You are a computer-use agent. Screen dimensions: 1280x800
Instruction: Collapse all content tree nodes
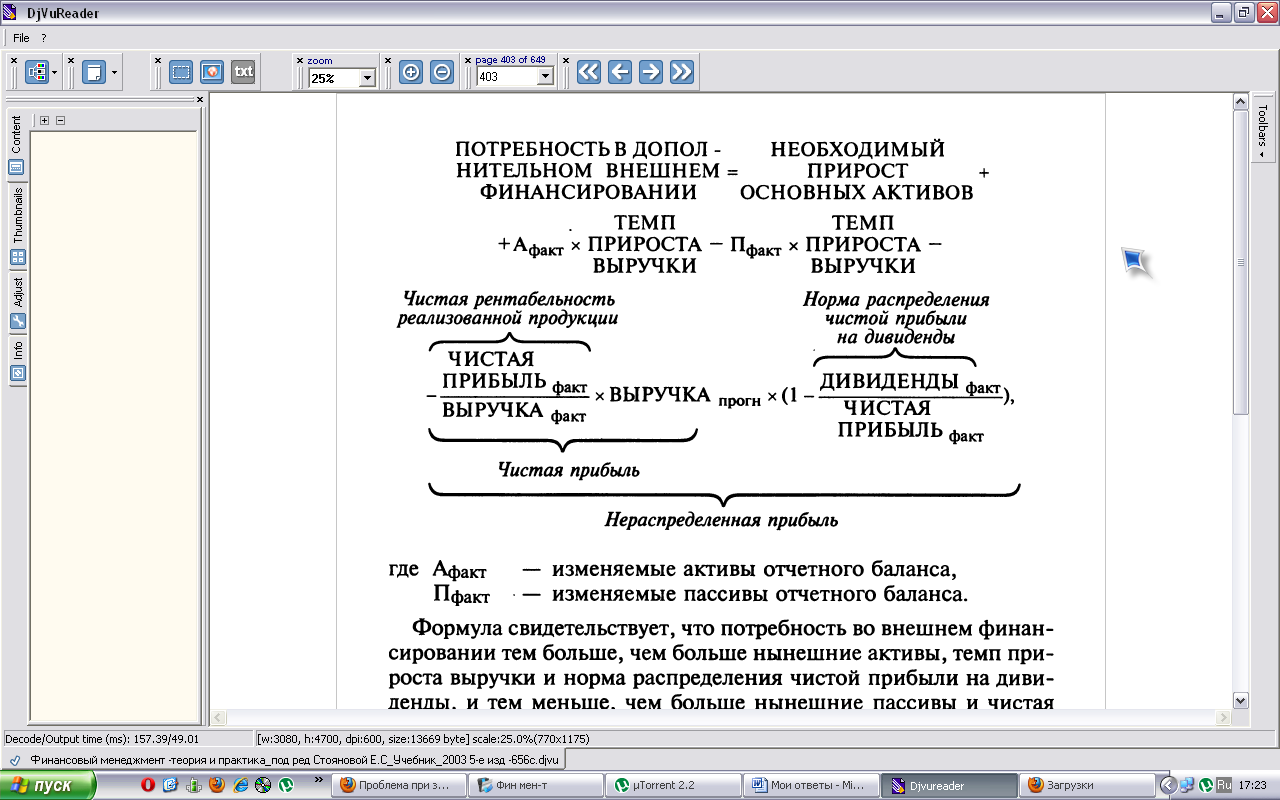pos(60,120)
